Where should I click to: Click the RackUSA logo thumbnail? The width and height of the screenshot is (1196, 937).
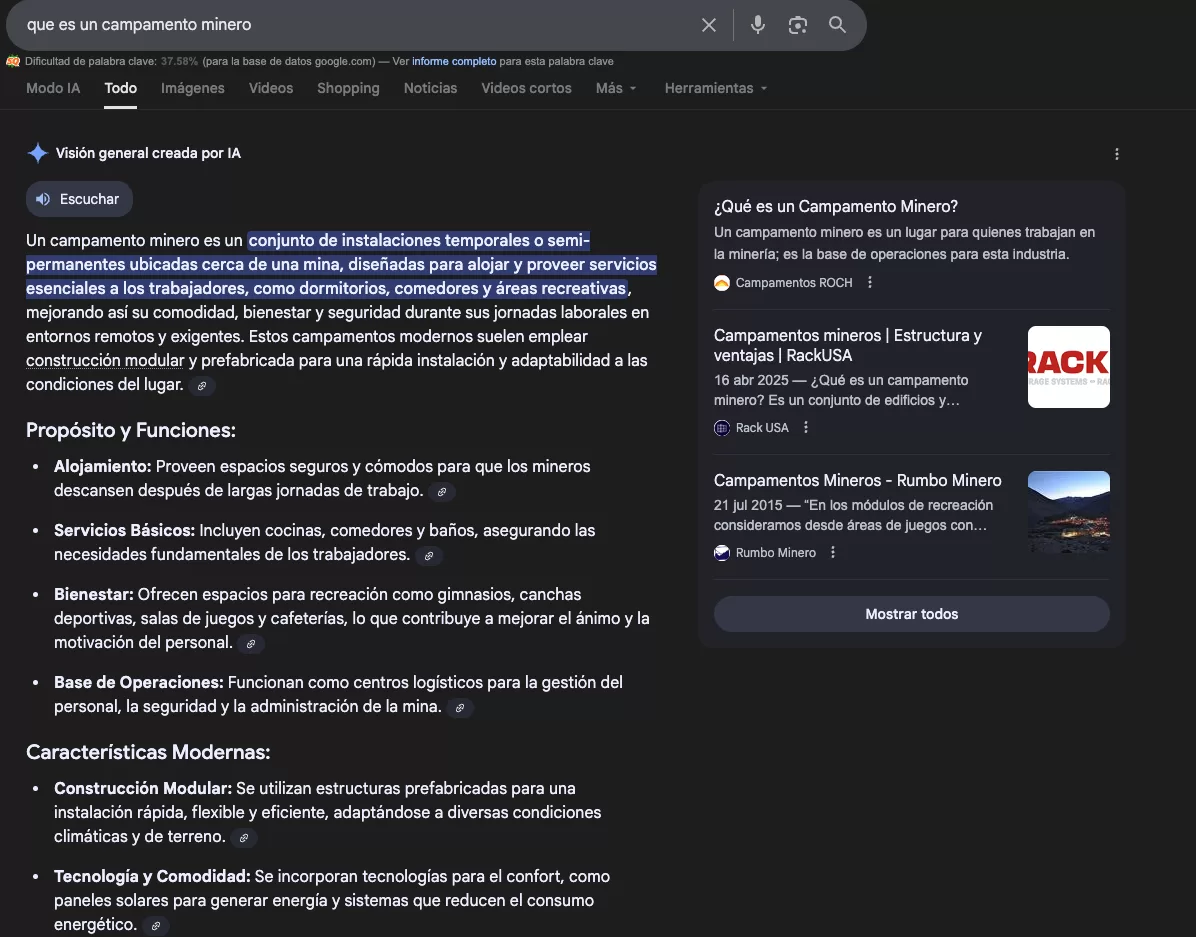pyautogui.click(x=1069, y=367)
